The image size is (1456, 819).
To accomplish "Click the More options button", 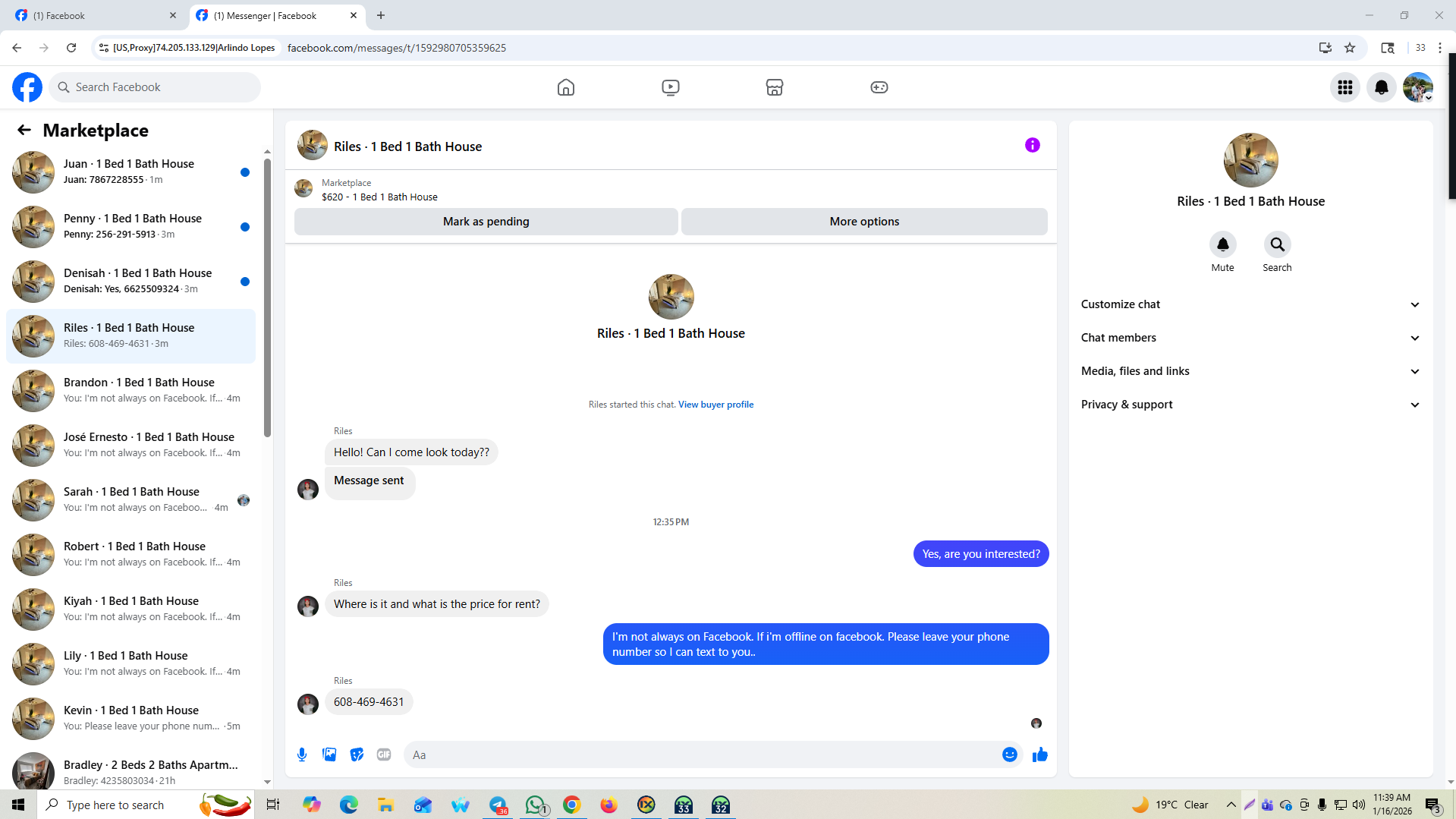I will pos(864,222).
